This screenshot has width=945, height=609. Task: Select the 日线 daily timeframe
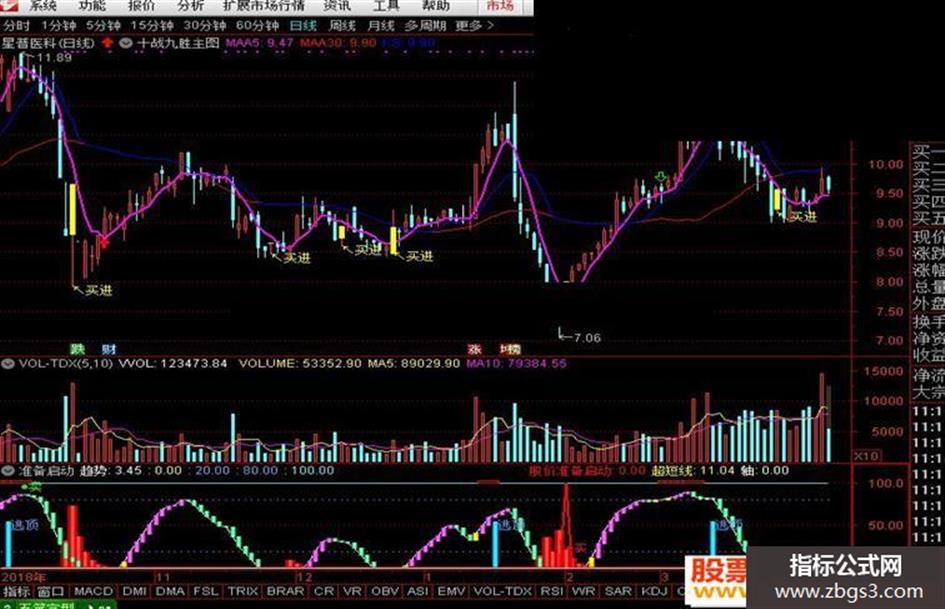pyautogui.click(x=303, y=25)
